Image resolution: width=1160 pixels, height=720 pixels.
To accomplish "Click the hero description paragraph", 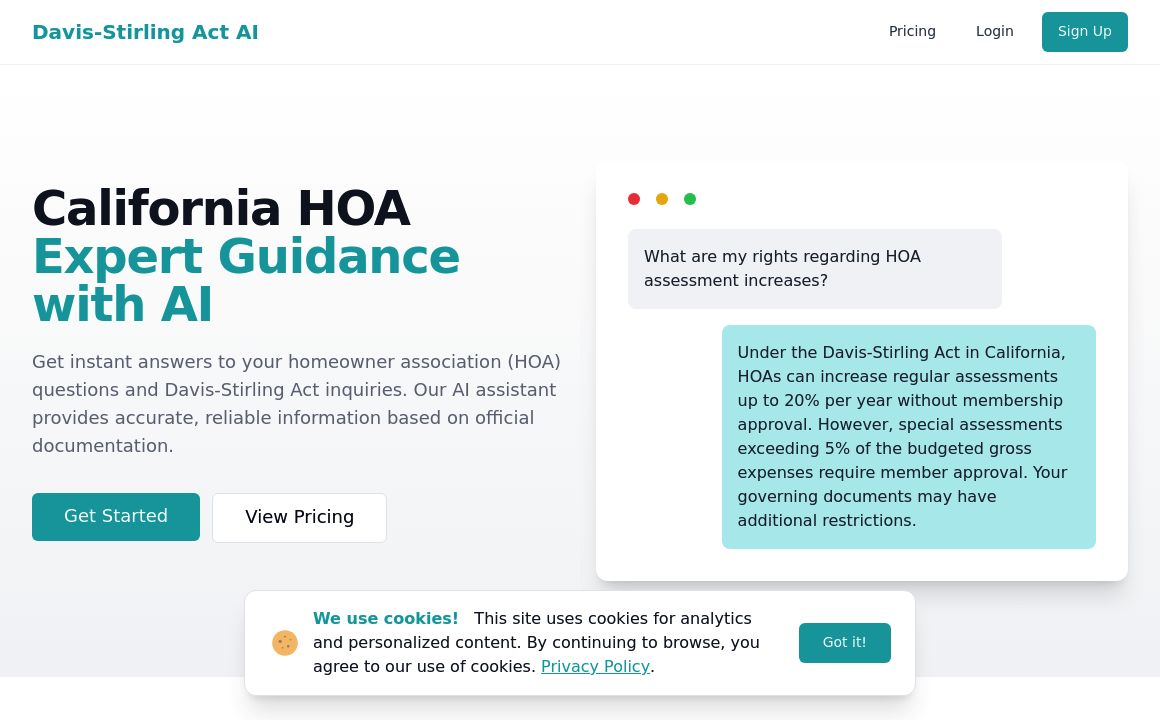I will click(x=297, y=403).
